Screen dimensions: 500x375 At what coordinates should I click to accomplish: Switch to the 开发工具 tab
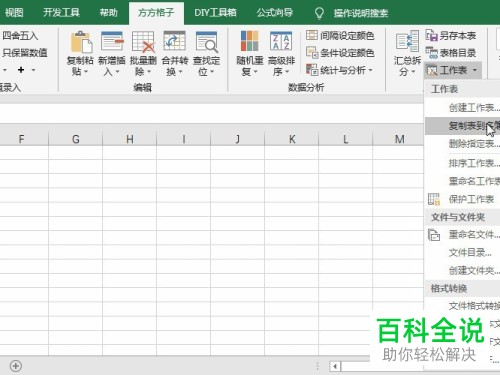point(61,13)
